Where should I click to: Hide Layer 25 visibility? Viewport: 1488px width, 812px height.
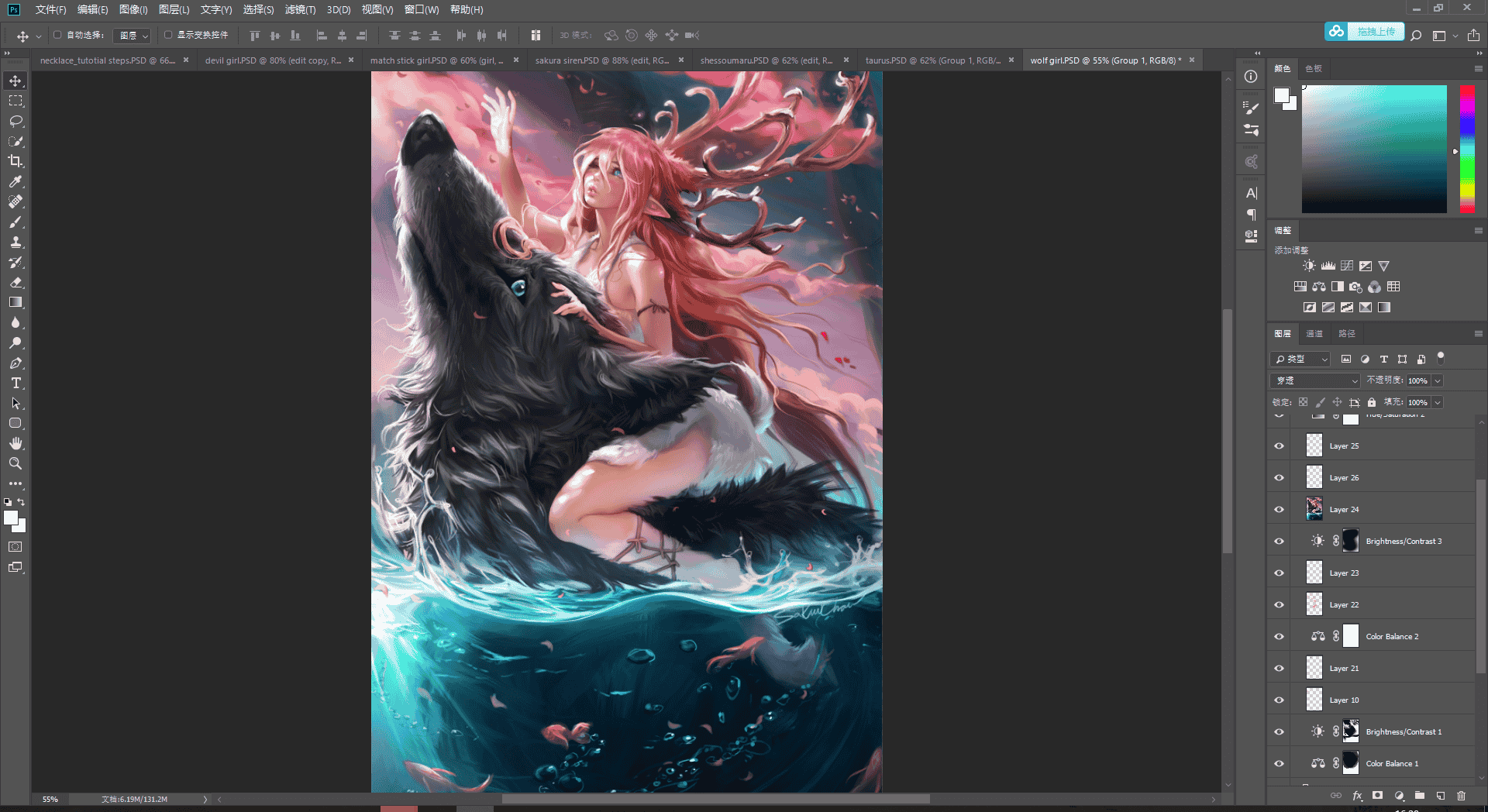tap(1280, 446)
